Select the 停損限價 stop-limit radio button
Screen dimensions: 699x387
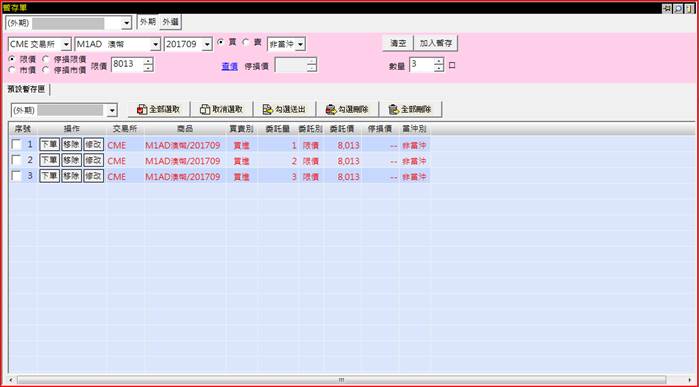coord(45,59)
